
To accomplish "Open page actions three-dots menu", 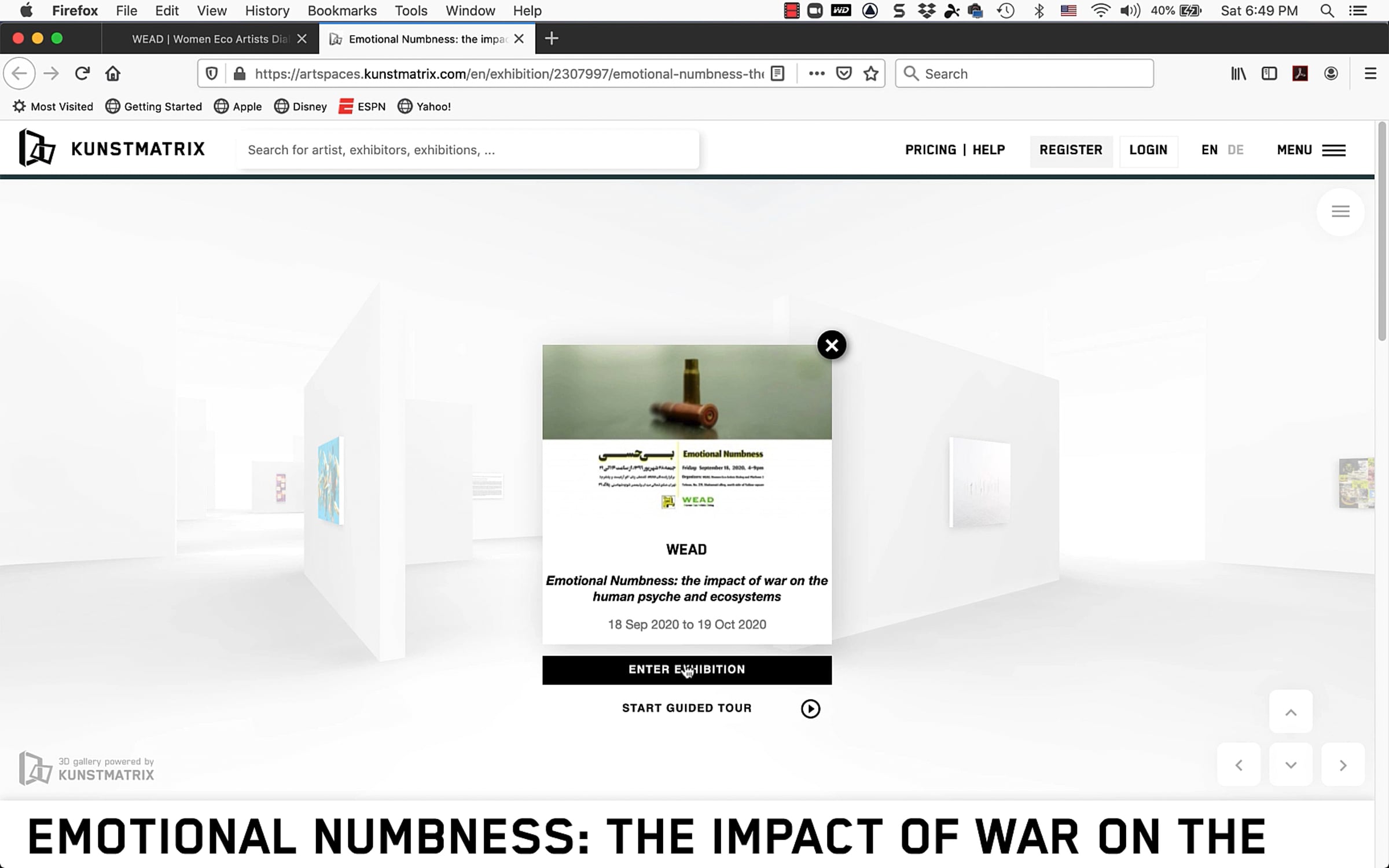I will (x=817, y=73).
